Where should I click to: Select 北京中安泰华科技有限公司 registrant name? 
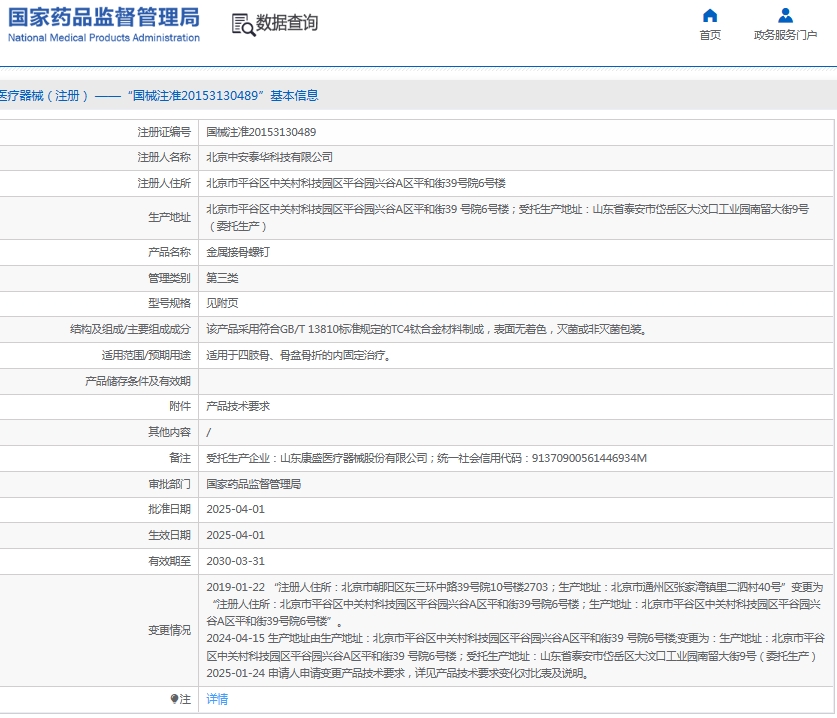[270, 157]
